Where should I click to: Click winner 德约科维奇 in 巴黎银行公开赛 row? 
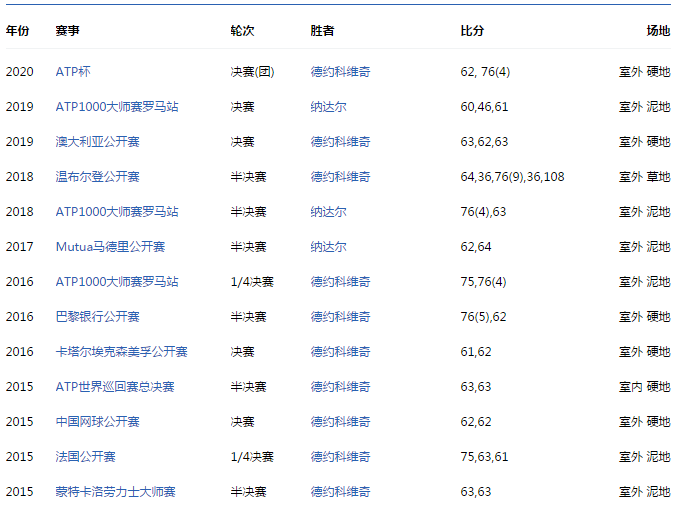coord(341,317)
